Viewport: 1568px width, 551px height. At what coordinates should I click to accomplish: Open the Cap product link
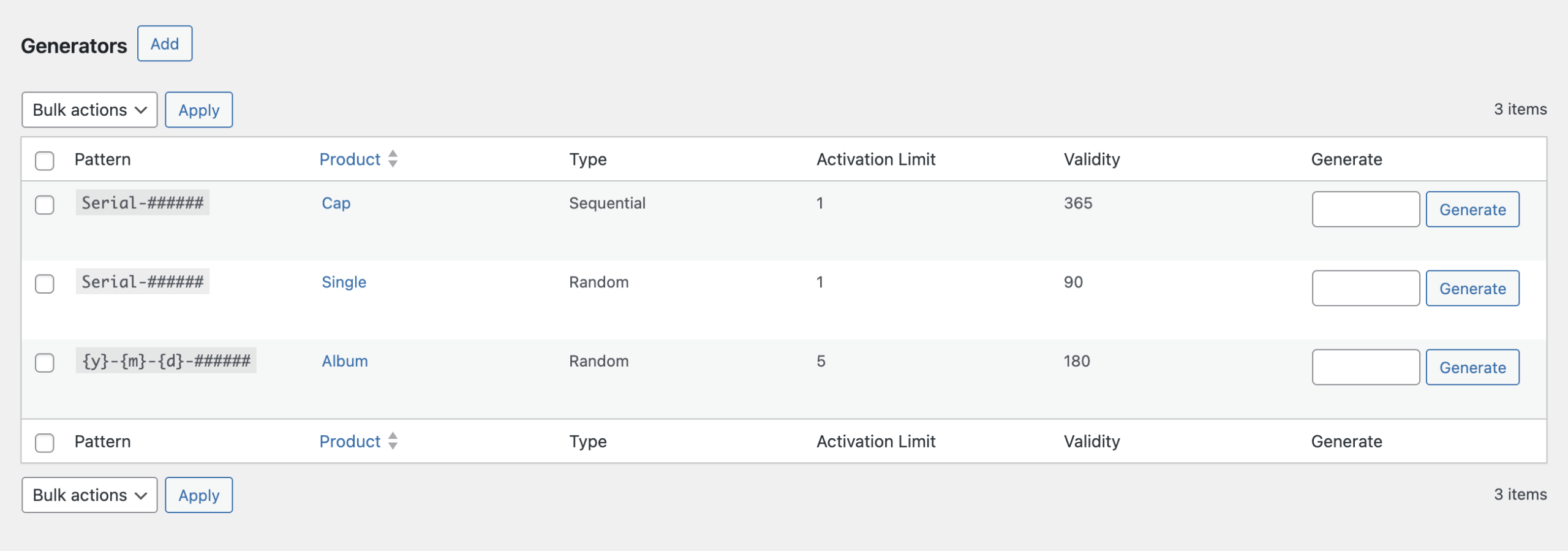click(336, 203)
